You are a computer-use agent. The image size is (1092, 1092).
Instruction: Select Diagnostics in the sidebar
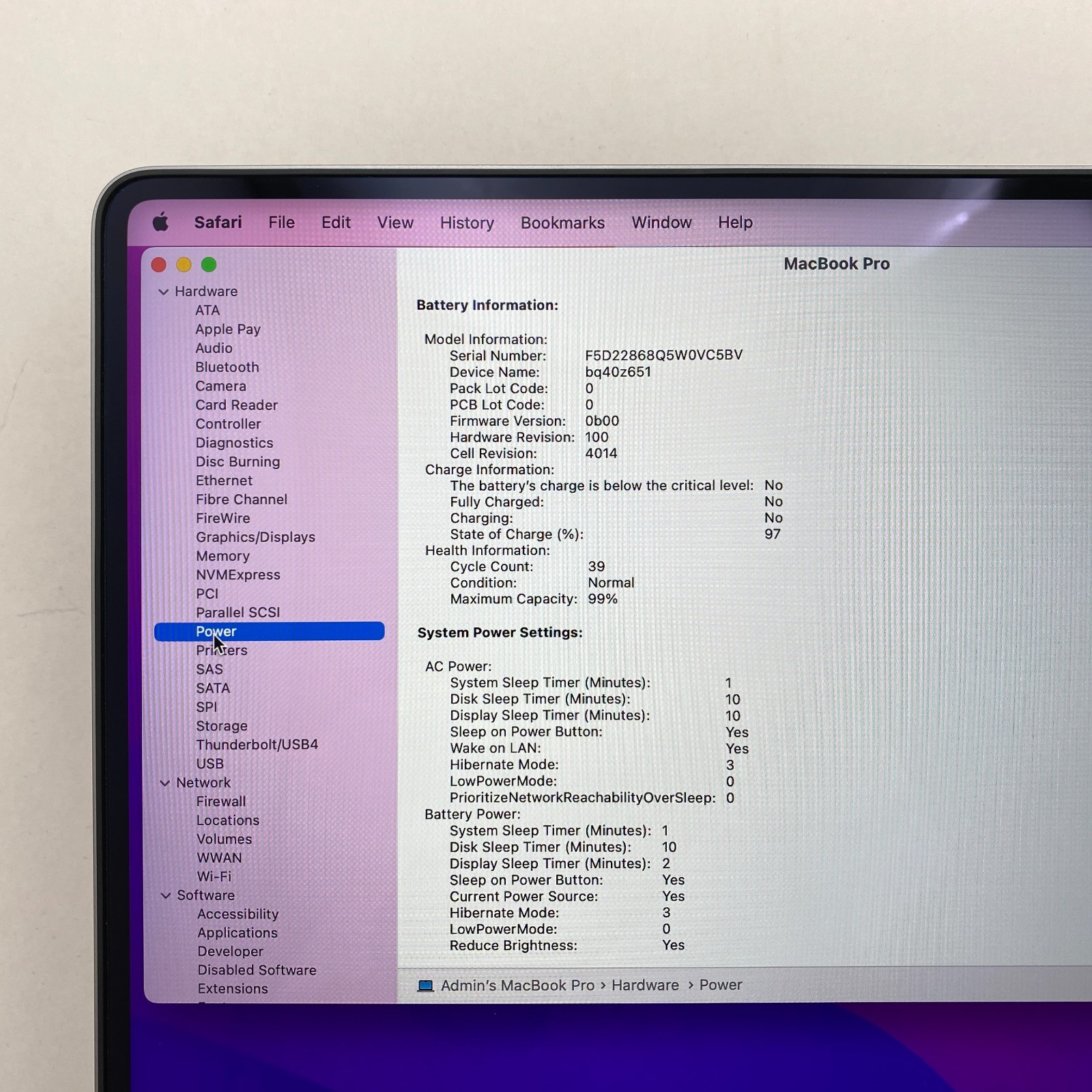click(234, 444)
